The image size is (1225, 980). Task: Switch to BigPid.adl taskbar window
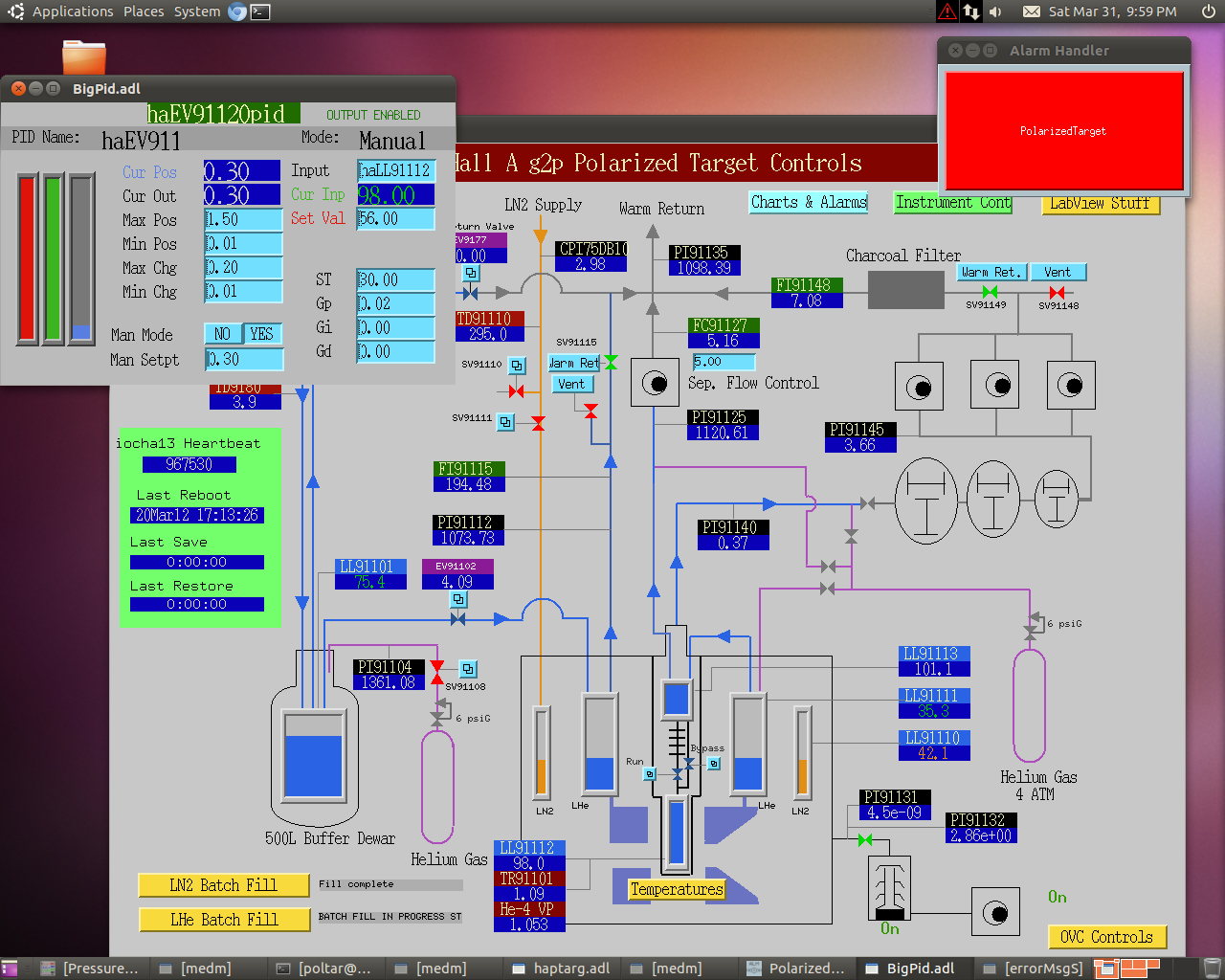pyautogui.click(x=910, y=969)
